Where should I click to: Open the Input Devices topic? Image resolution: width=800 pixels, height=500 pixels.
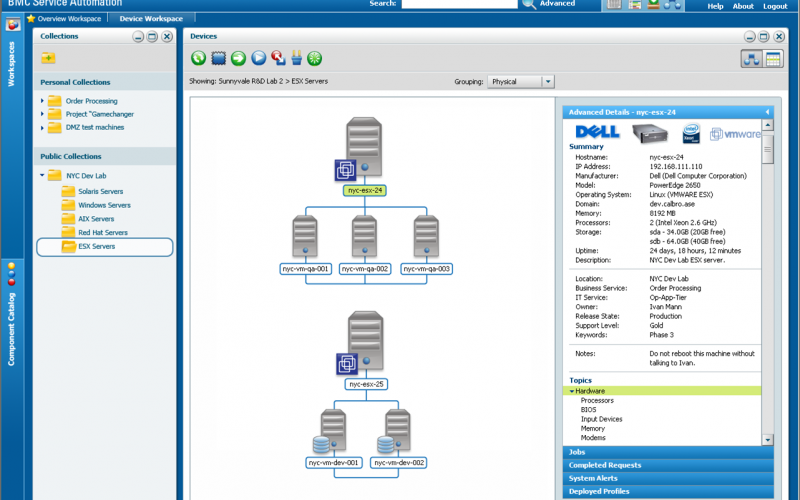tap(602, 419)
